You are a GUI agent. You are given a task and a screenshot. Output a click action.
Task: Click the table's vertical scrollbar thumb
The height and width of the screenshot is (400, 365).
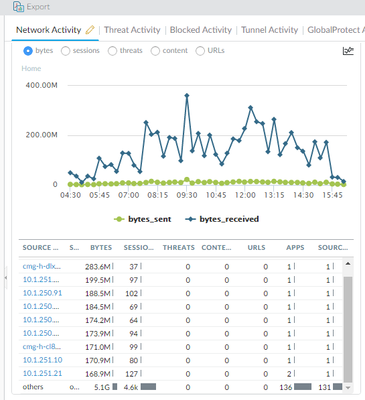[x=348, y=328]
